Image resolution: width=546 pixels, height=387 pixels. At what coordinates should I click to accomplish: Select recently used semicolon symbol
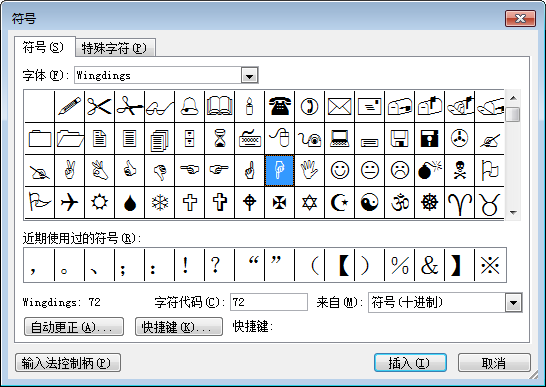pos(130,265)
